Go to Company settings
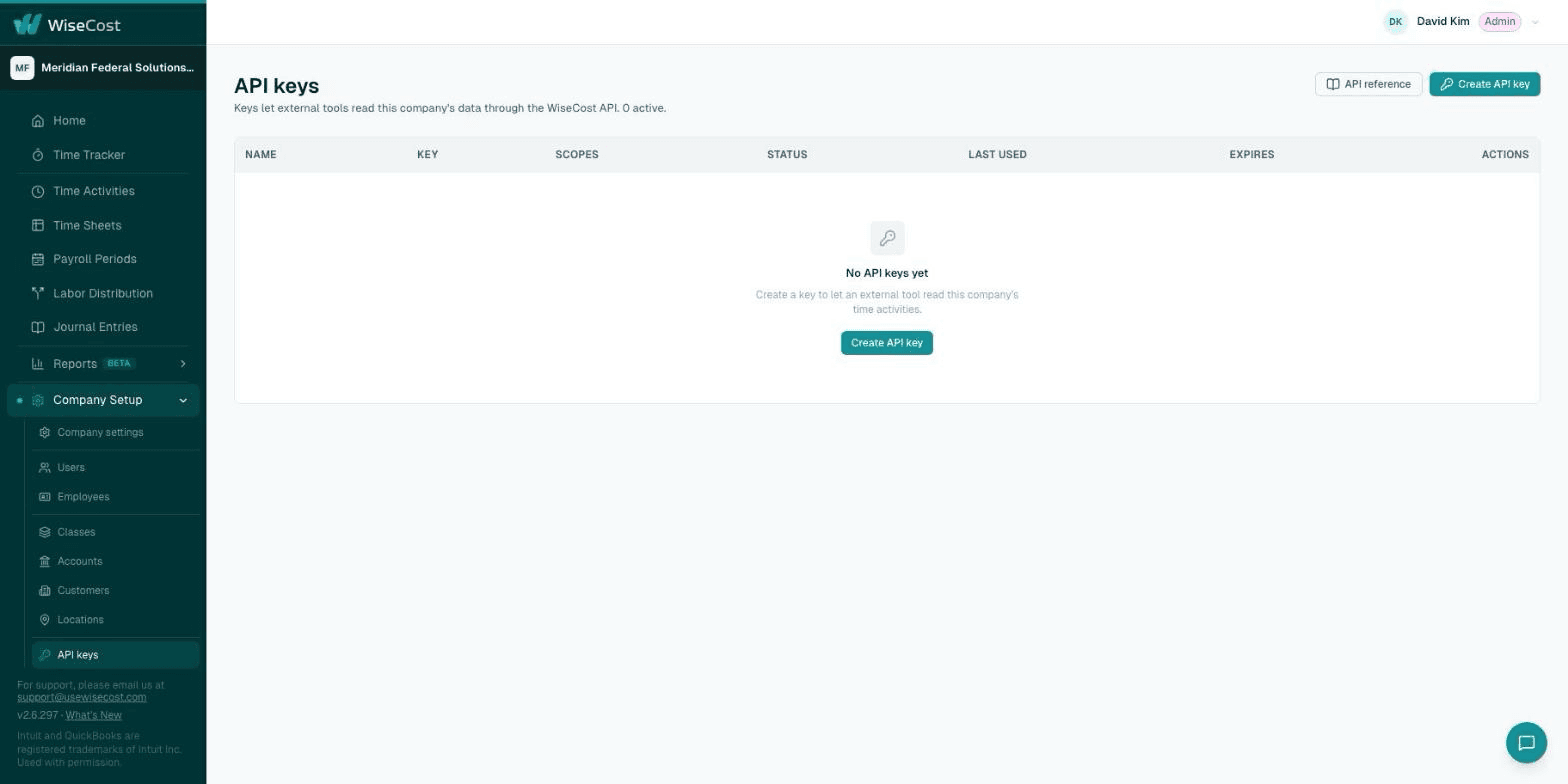This screenshot has height=784, width=1568. click(x=115, y=433)
